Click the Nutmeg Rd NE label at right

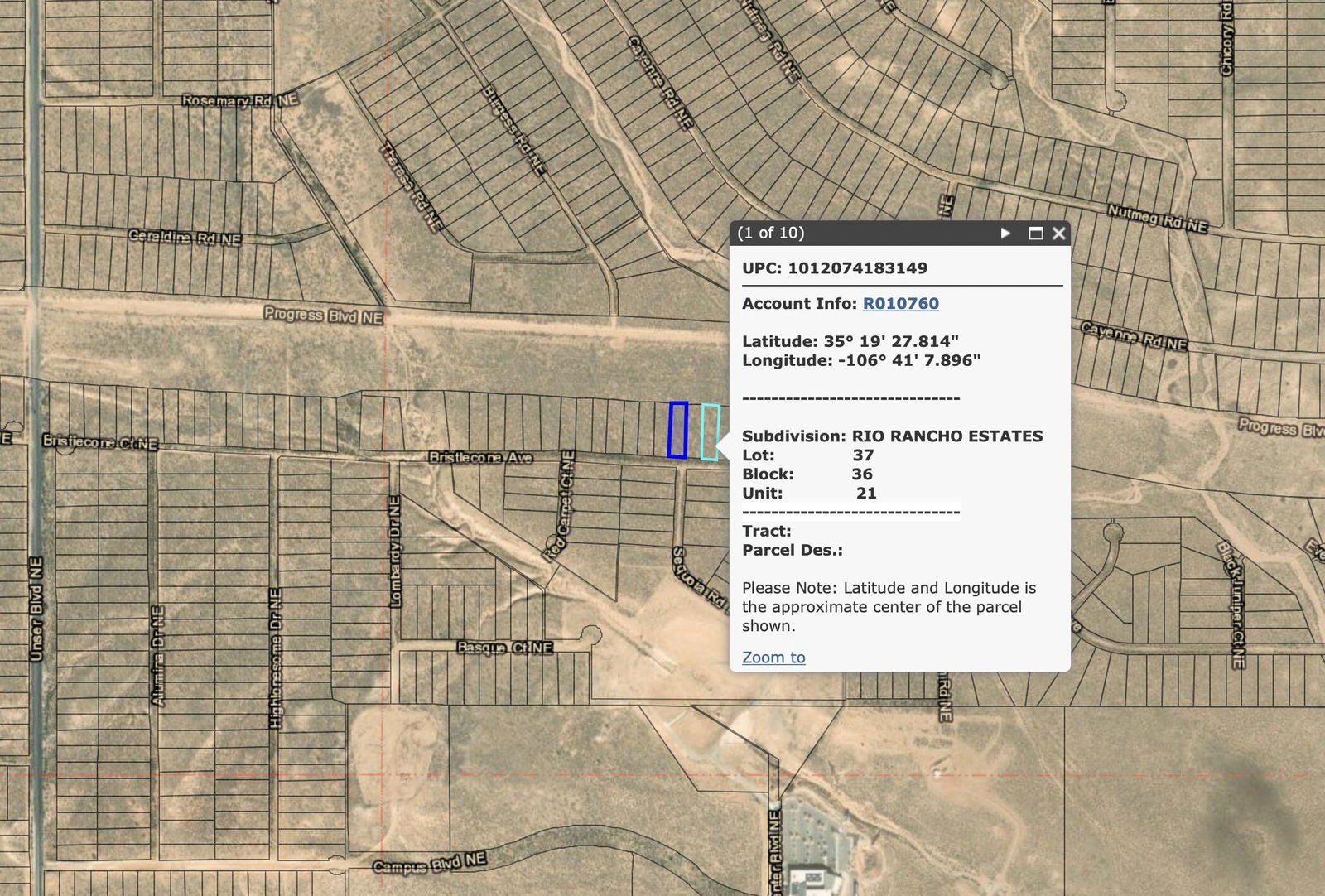pos(1157,218)
